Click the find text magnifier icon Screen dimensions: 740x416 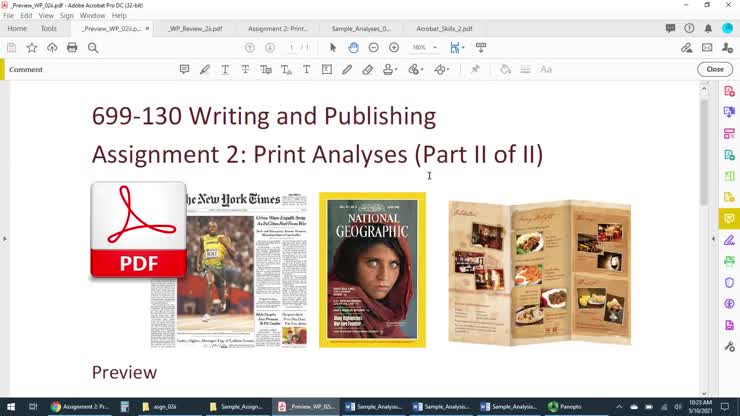pos(93,48)
